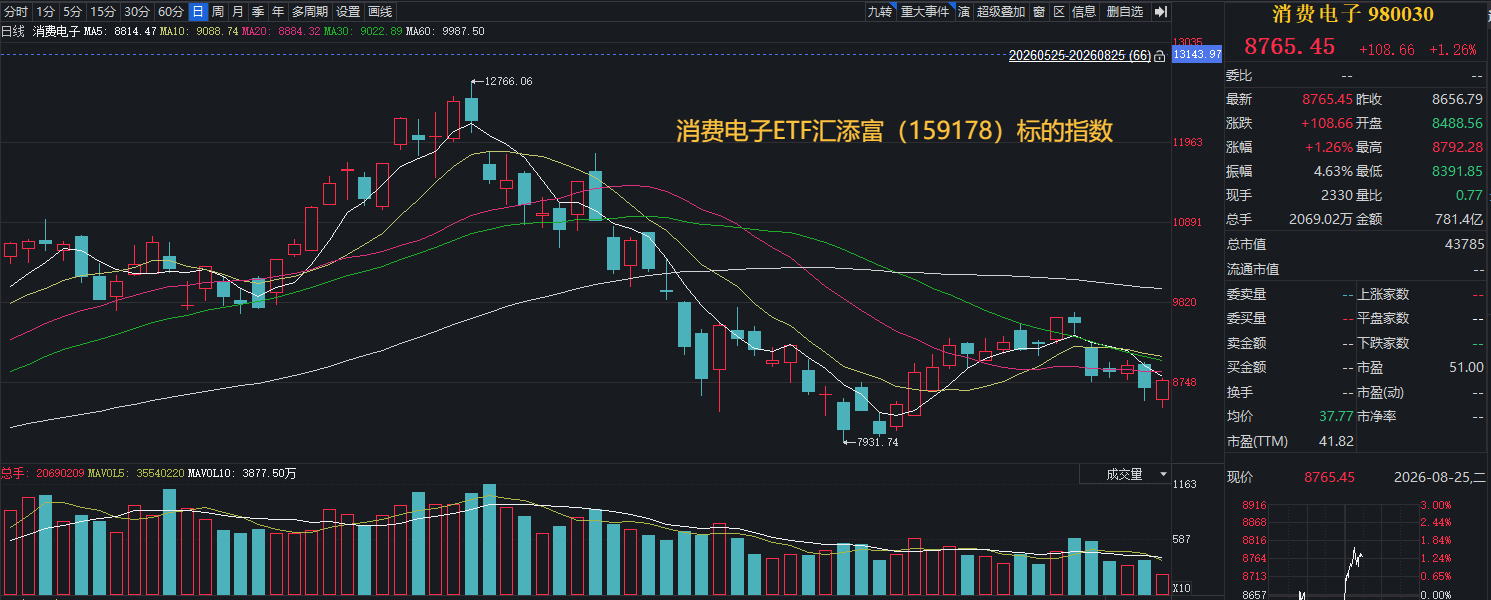The width and height of the screenshot is (1491, 600).
Task: Click the X10 volume scale label
Action: [1181, 588]
